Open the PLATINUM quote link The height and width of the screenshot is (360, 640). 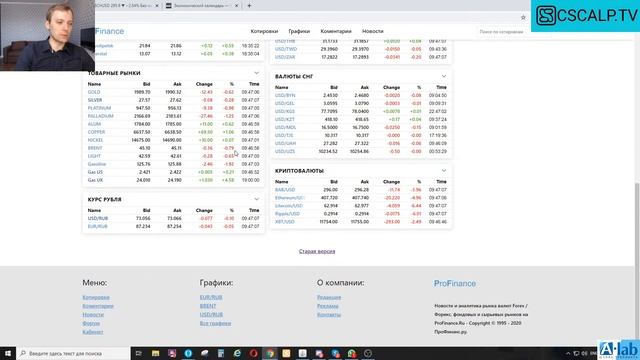99,108
